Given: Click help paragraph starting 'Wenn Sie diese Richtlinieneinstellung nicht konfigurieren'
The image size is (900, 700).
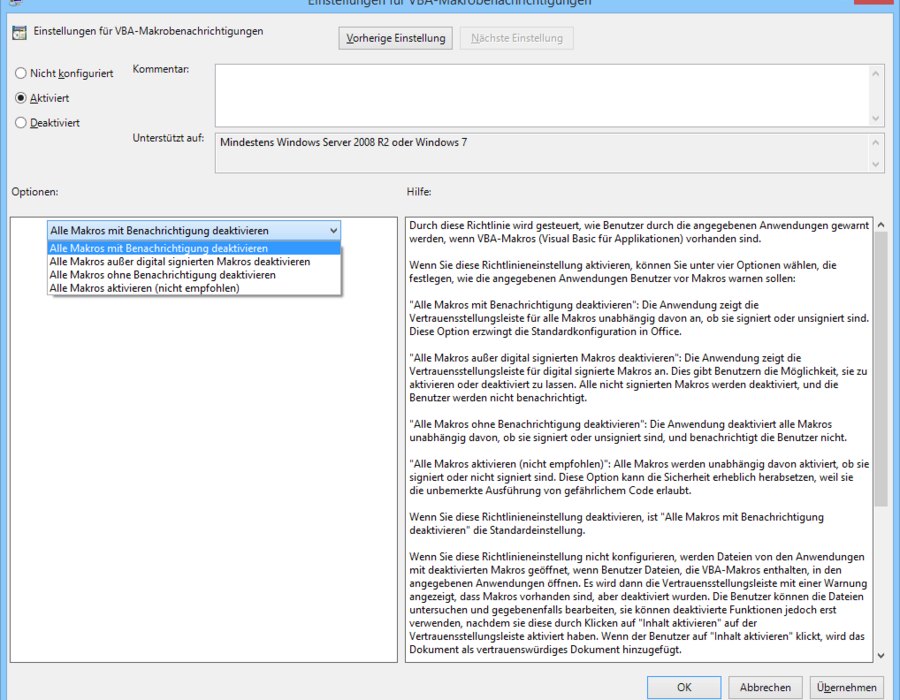Looking at the screenshot, I should pos(638,603).
